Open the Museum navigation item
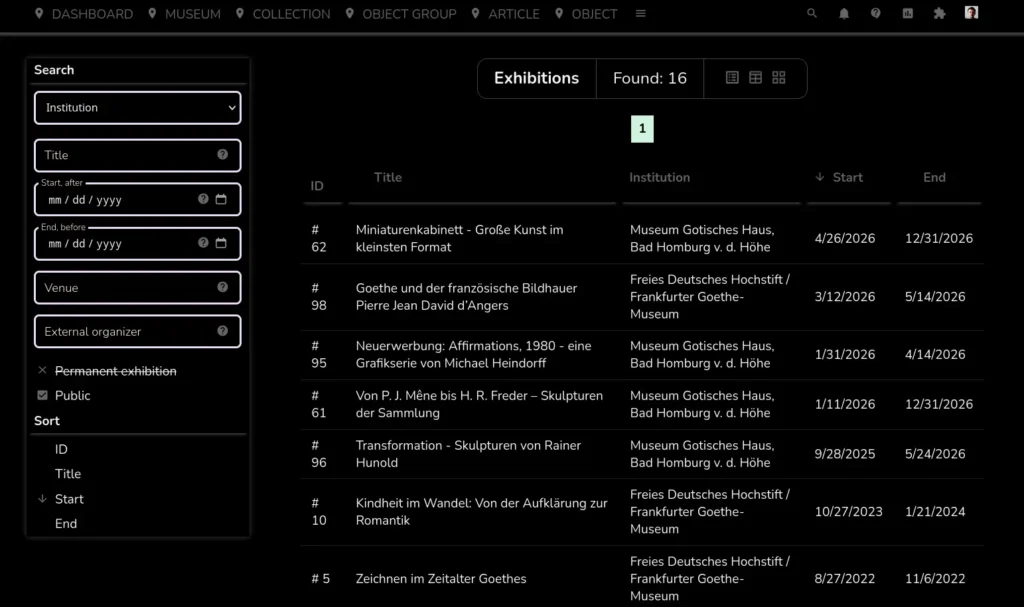The image size is (1024, 607). [184, 14]
